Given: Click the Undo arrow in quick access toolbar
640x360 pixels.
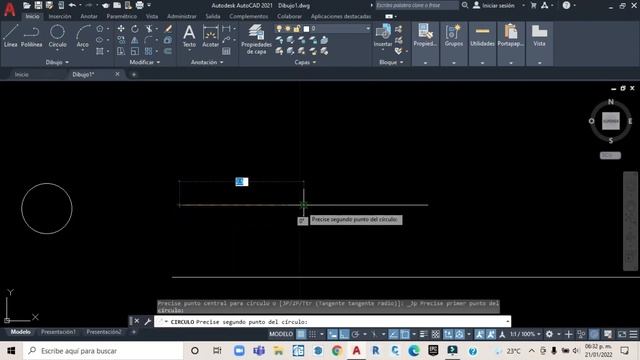Looking at the screenshot, I should (72, 5).
